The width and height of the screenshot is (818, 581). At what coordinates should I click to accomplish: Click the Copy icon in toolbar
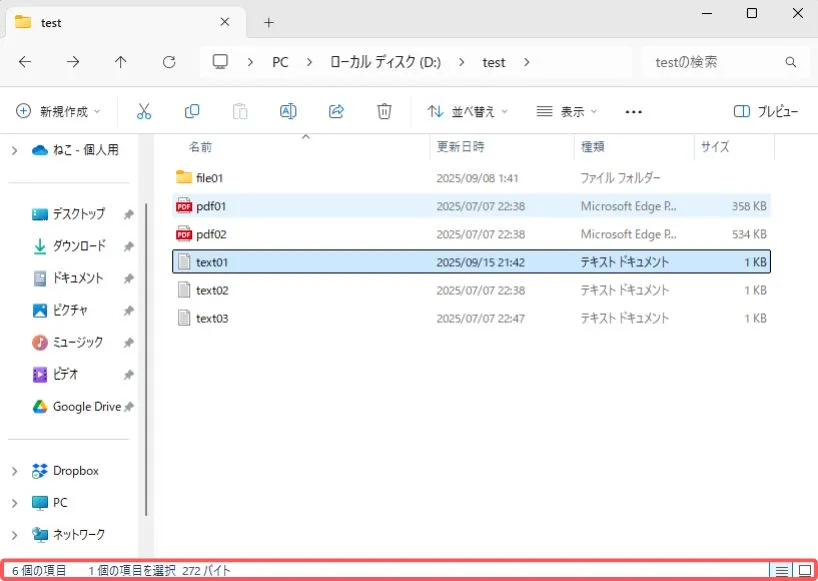[x=192, y=111]
